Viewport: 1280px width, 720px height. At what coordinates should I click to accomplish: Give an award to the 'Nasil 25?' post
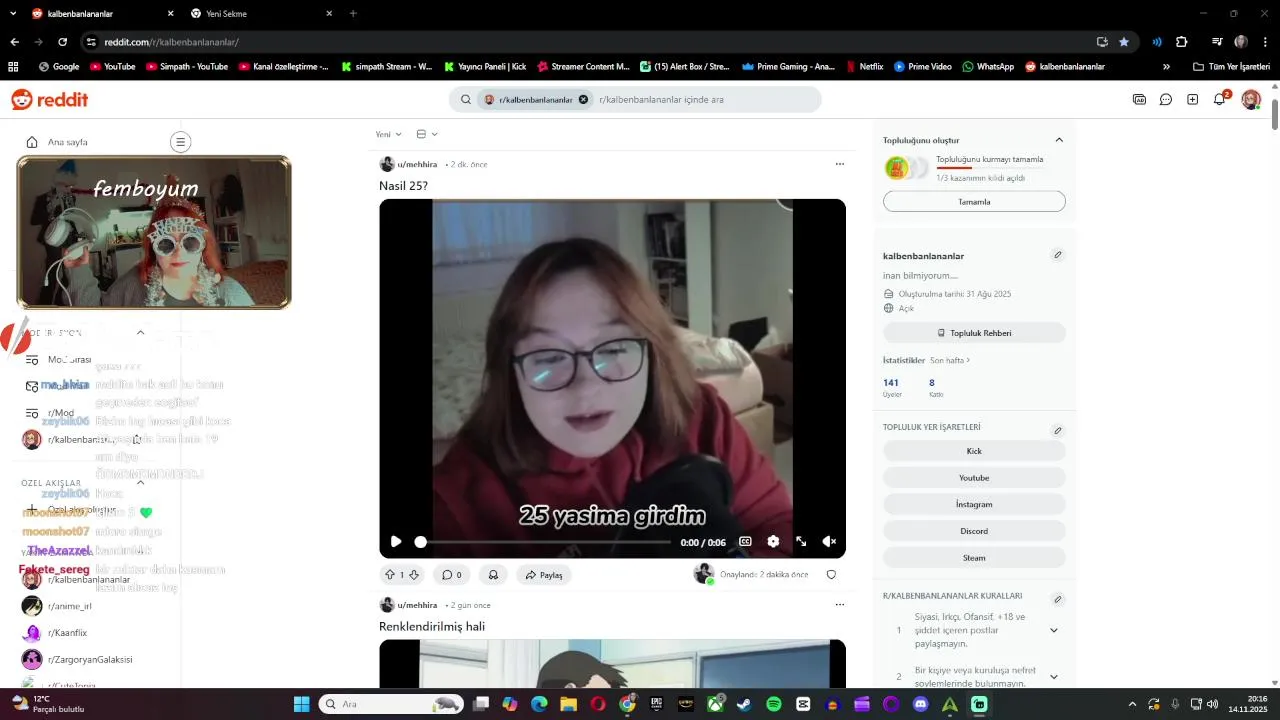(x=493, y=575)
